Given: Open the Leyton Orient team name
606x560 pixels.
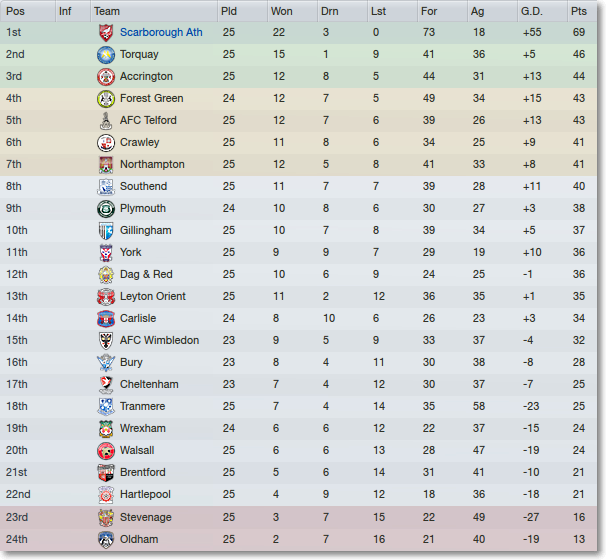Looking at the screenshot, I should pos(153,296).
